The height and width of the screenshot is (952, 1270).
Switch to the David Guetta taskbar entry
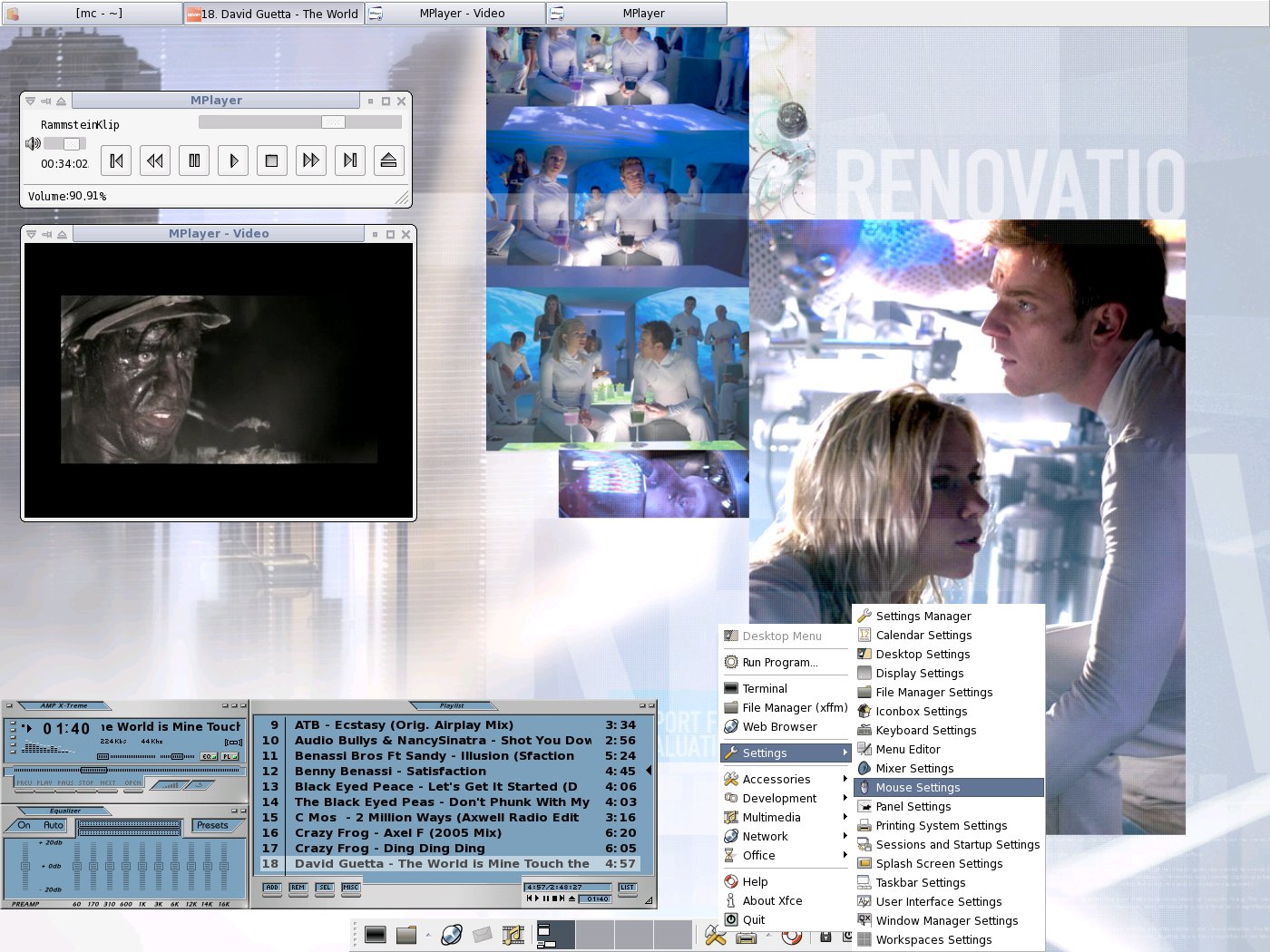pyautogui.click(x=273, y=14)
